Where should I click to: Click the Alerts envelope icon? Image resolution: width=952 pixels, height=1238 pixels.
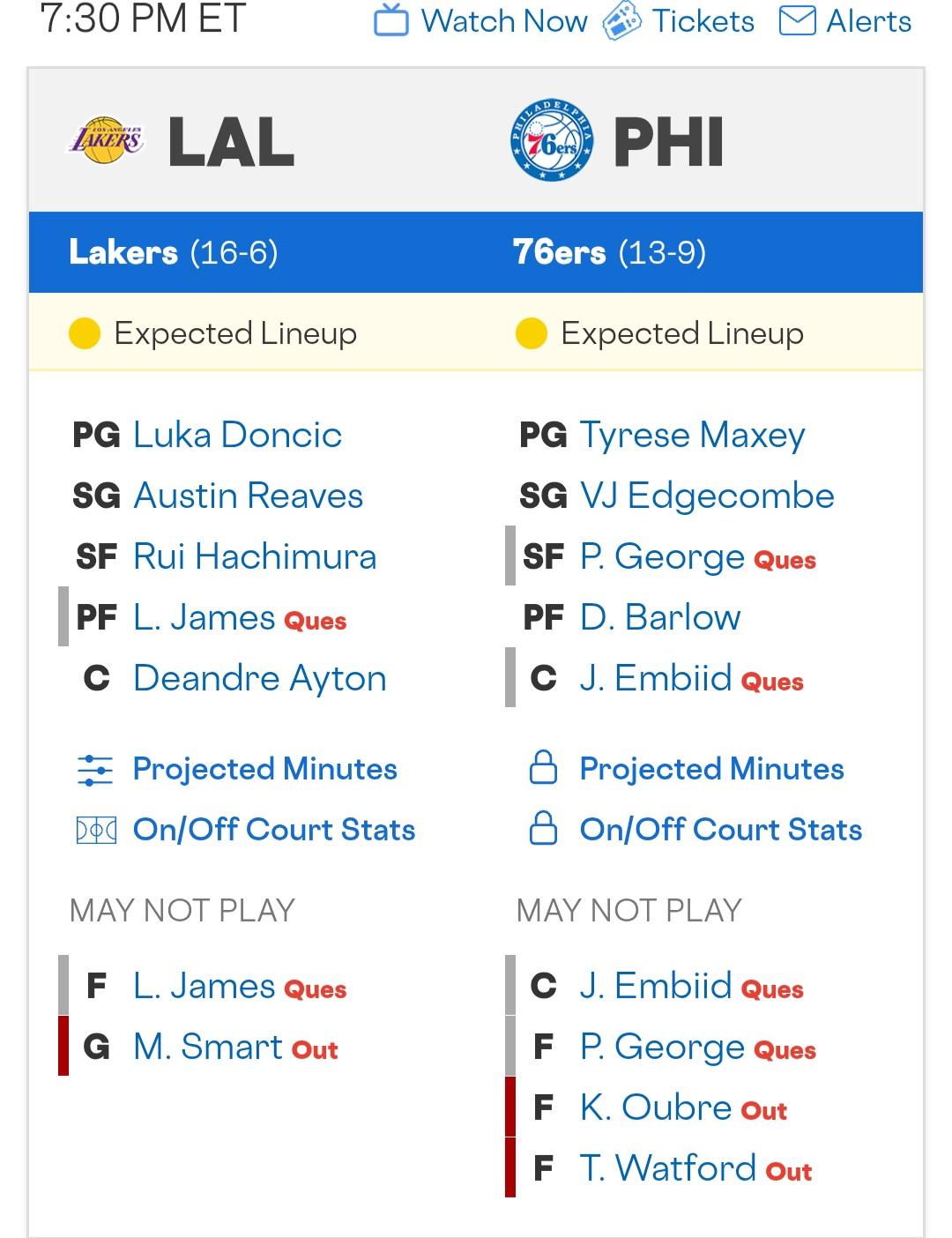tap(797, 20)
